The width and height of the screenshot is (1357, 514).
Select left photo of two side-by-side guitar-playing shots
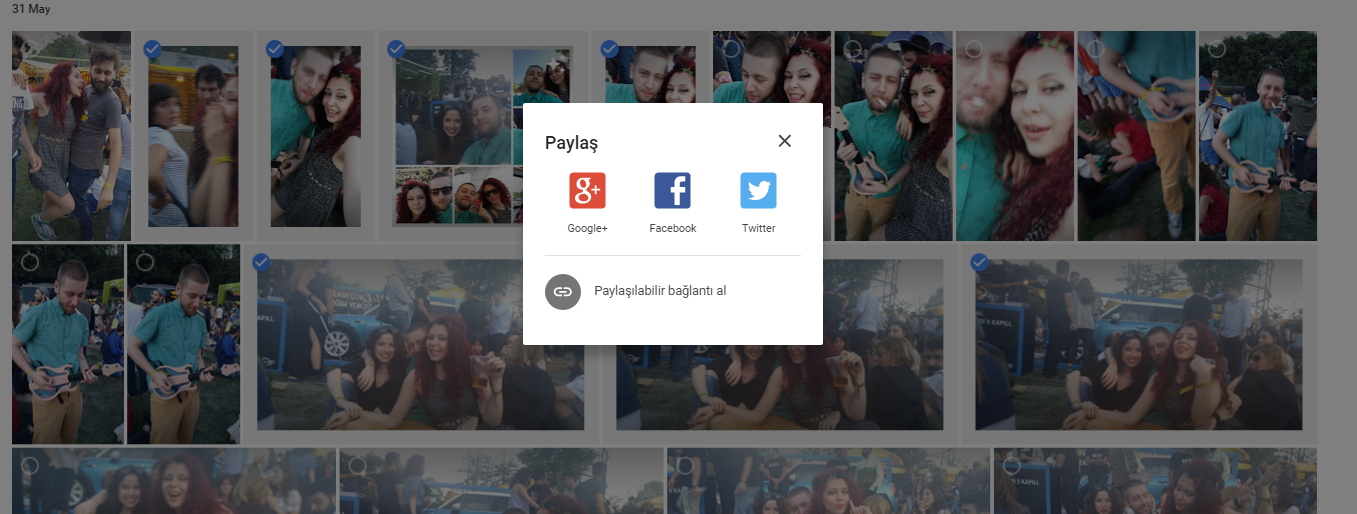(x=30, y=262)
